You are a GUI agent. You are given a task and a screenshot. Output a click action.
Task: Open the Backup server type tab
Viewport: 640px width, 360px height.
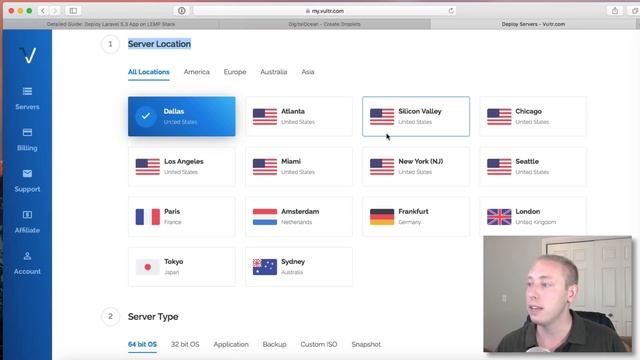click(274, 344)
